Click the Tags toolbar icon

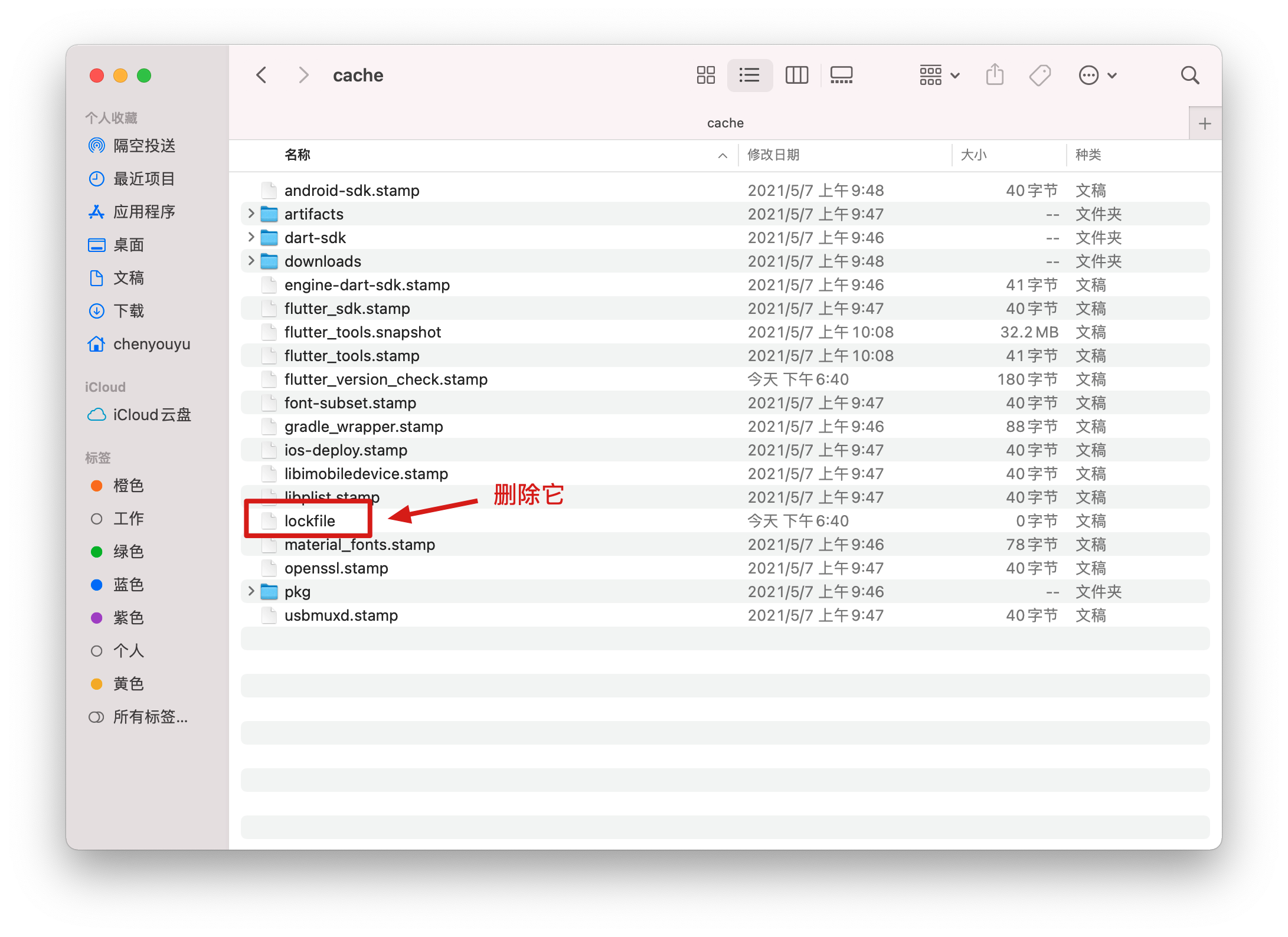click(1040, 75)
